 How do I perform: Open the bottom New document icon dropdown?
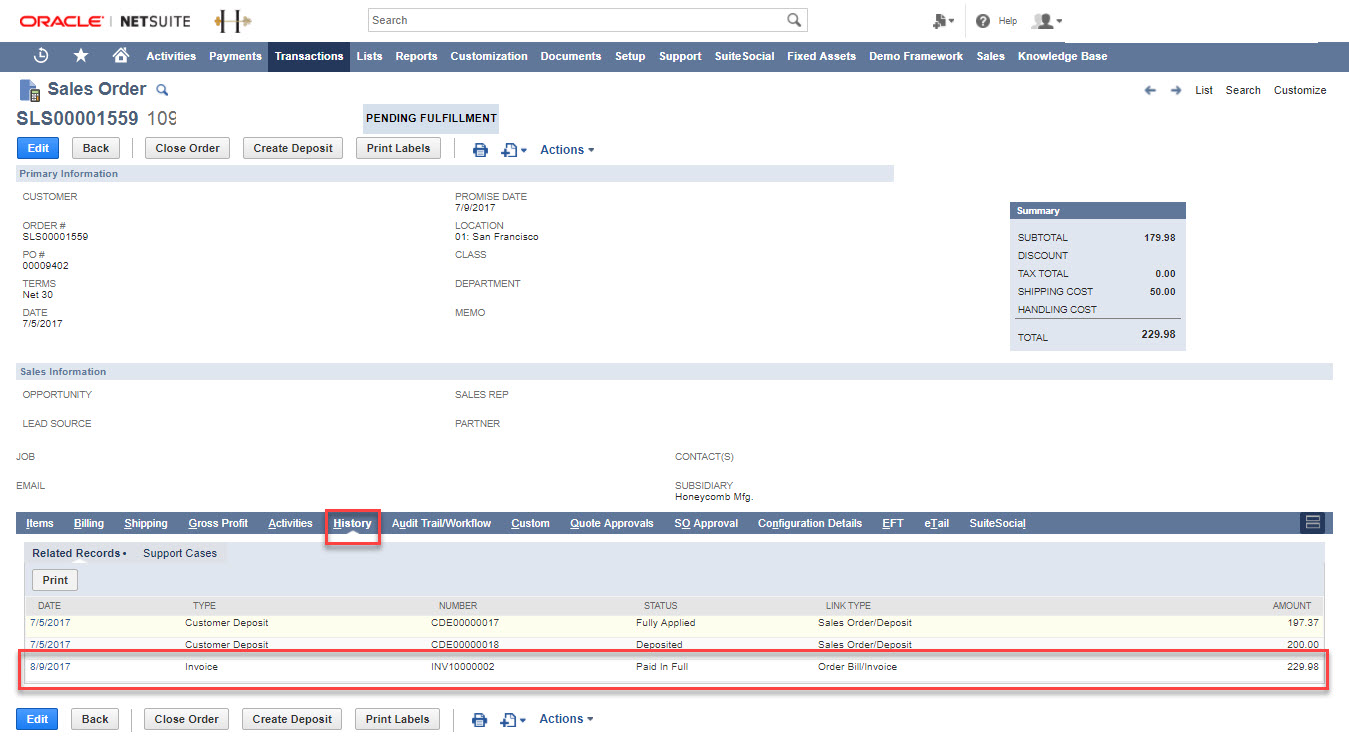point(514,720)
